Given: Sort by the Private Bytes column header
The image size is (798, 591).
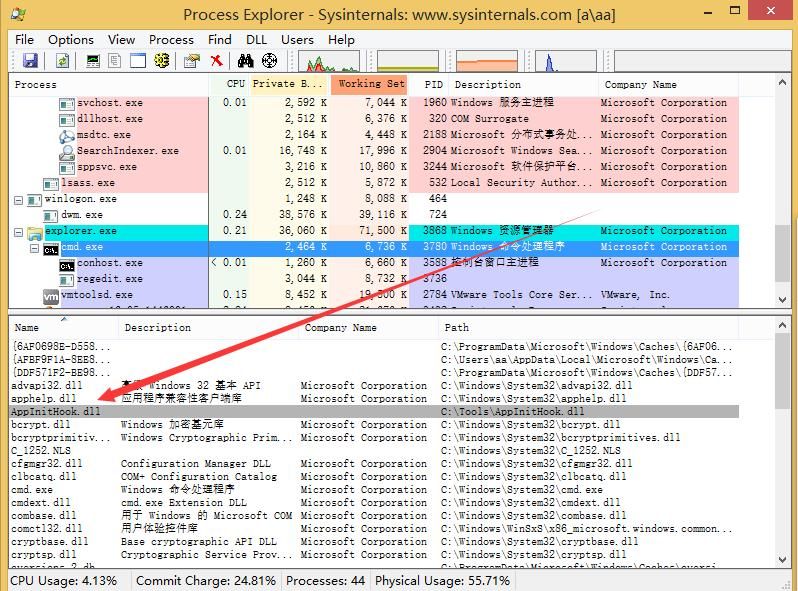Looking at the screenshot, I should 290,85.
